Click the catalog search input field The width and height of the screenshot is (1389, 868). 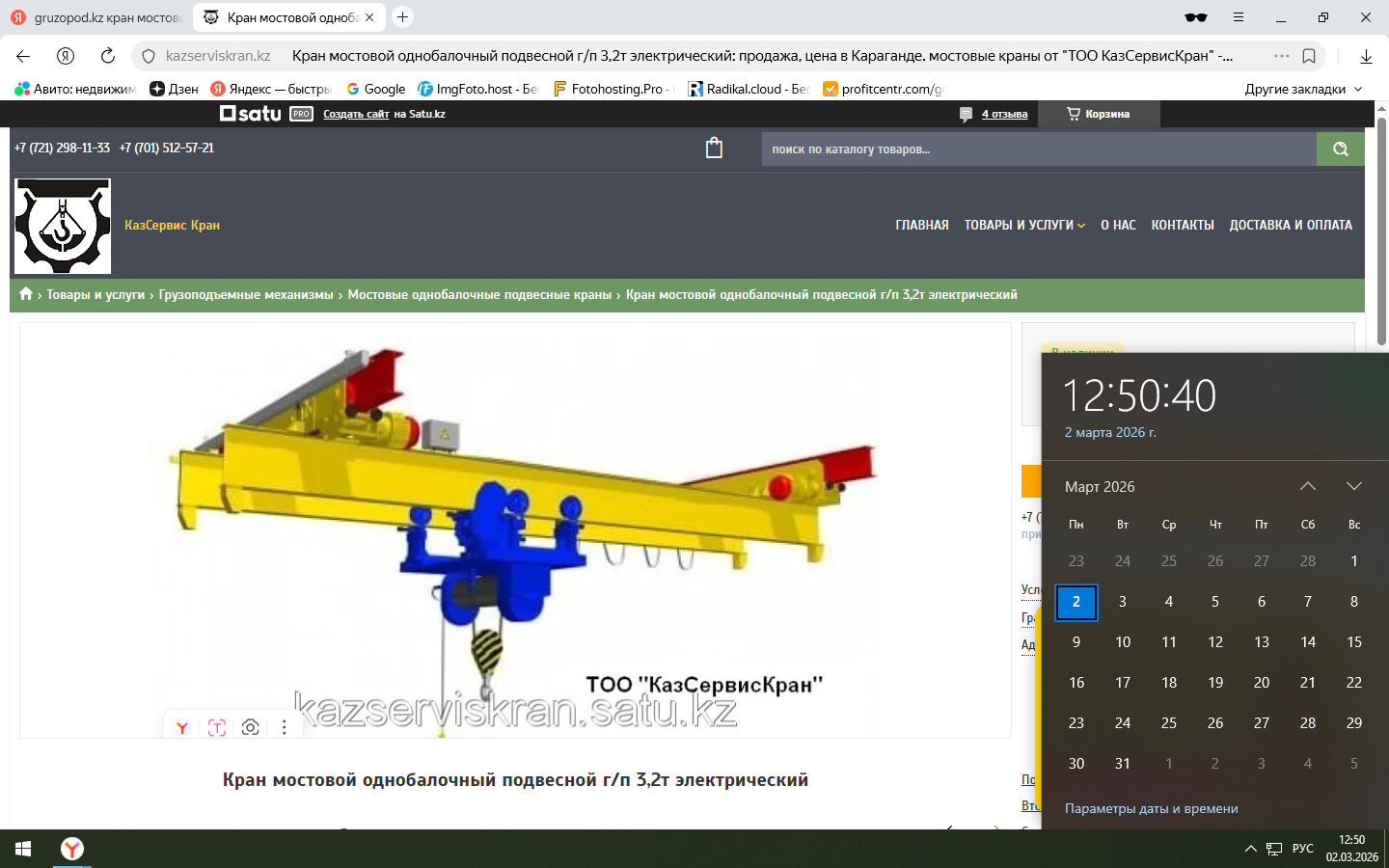1038,149
